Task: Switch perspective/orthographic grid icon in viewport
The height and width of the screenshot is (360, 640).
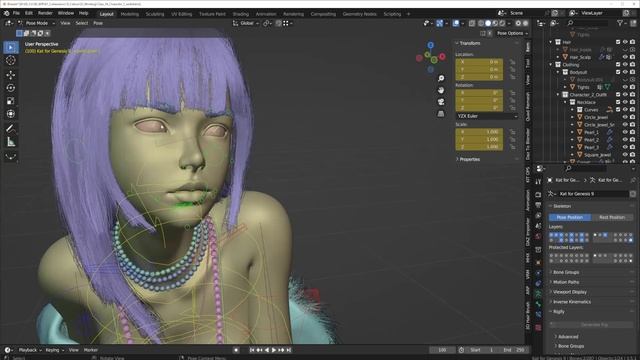Action: click(441, 114)
